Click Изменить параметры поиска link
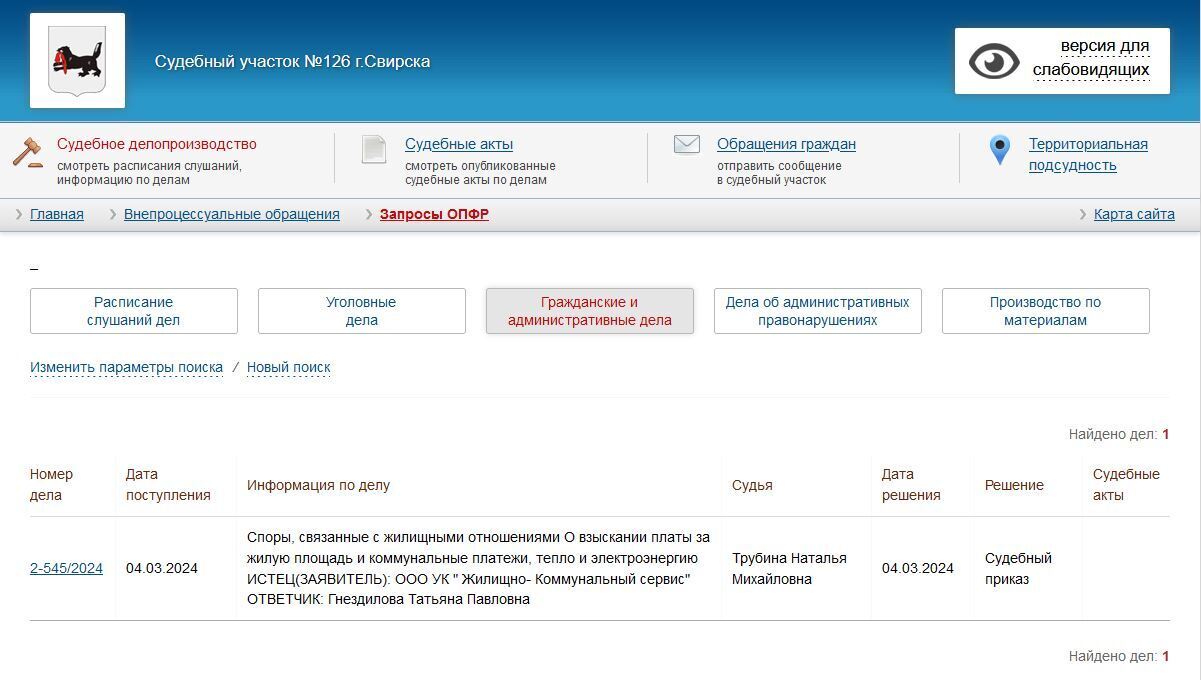The image size is (1201, 680). pyautogui.click(x=126, y=367)
